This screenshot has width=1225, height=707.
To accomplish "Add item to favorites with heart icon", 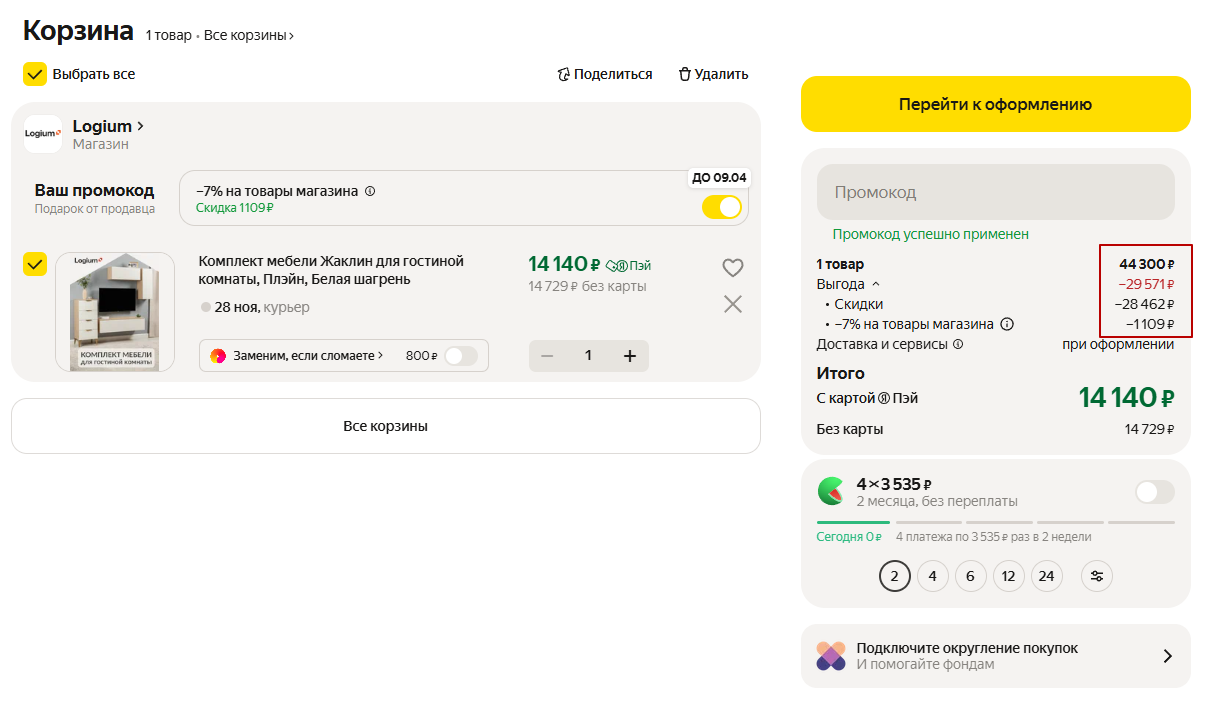I will pyautogui.click(x=733, y=268).
